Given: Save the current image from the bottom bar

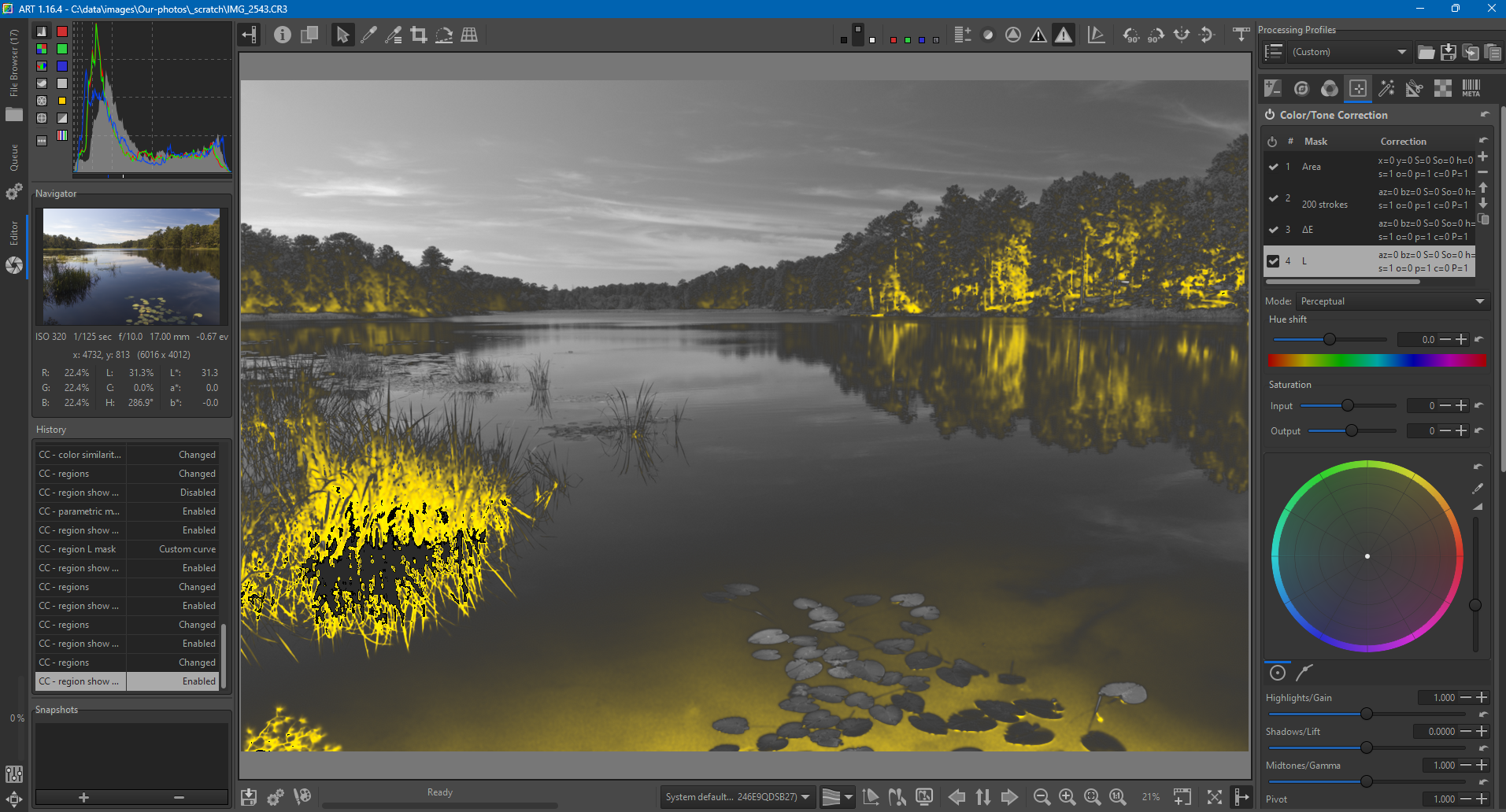Looking at the screenshot, I should tap(249, 797).
